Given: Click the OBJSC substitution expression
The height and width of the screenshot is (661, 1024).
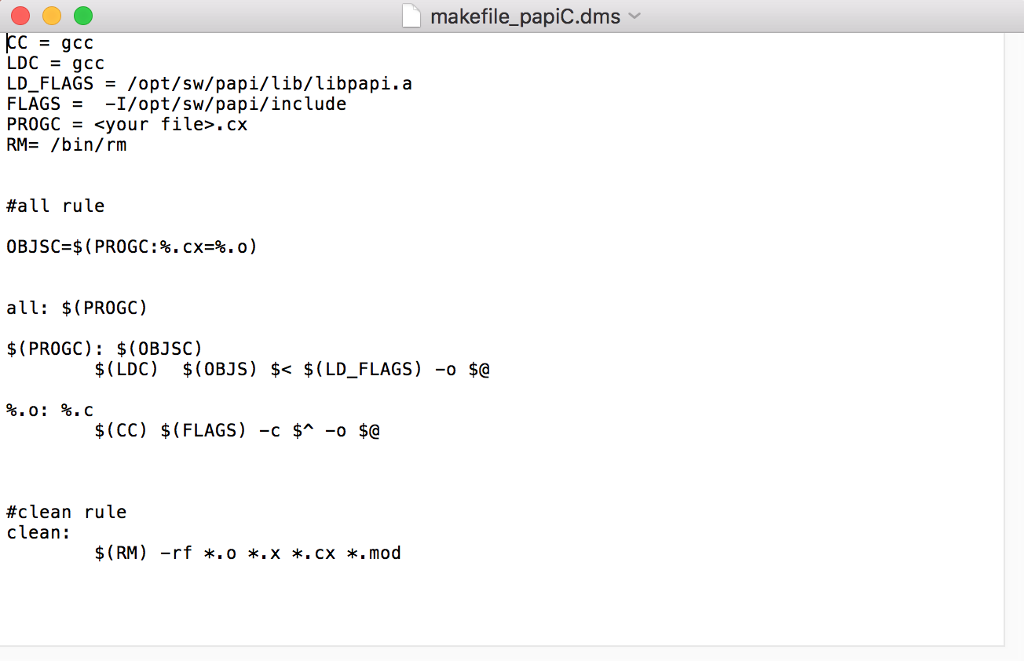Looking at the screenshot, I should click(x=130, y=246).
